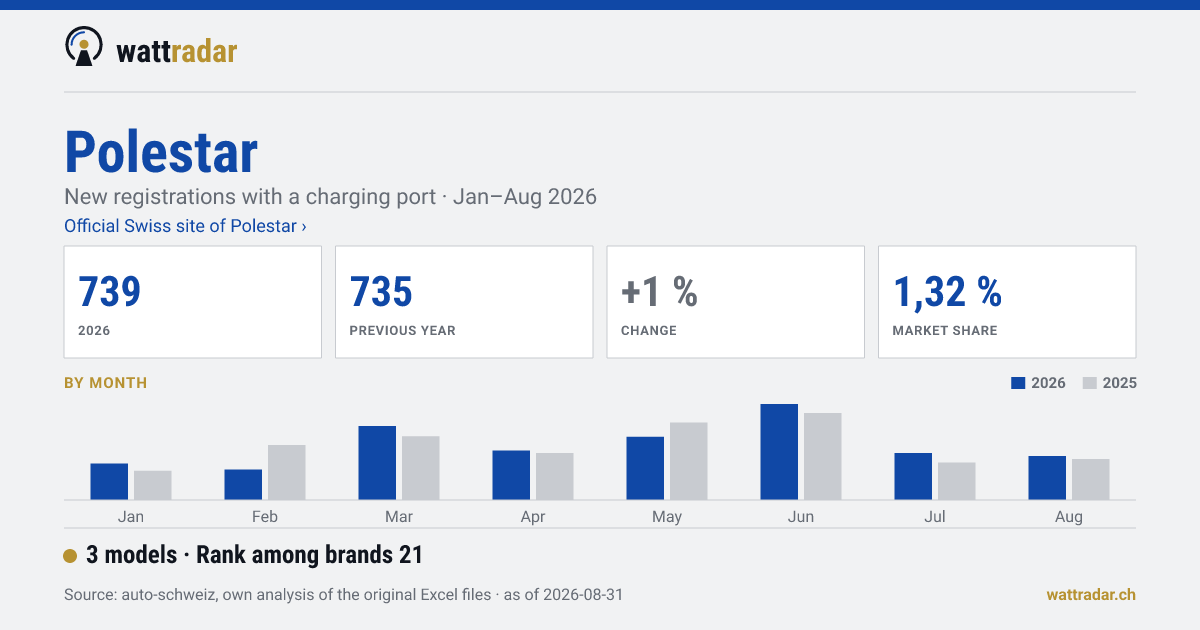This screenshot has width=1200, height=630.
Task: Click the CHANGE card label
Action: pos(649,331)
